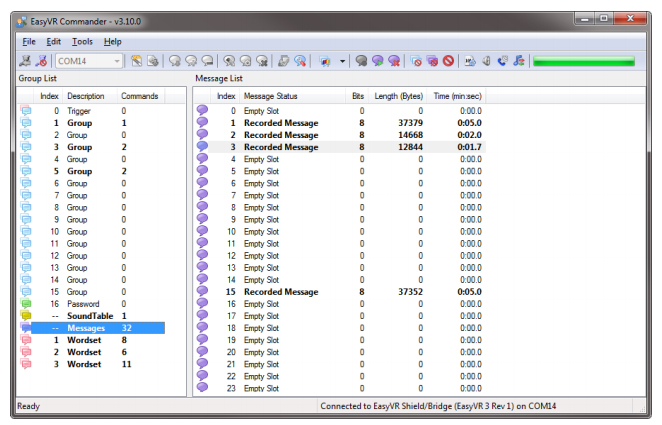Click the colorful wordset bubbles icon

[x=325, y=62]
